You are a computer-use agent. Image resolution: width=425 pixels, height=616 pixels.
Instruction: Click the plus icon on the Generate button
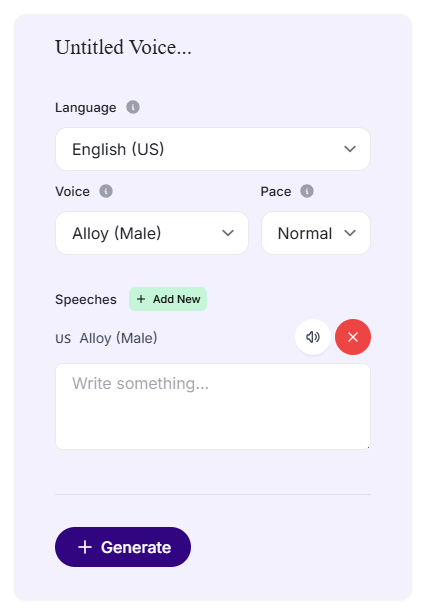pyautogui.click(x=85, y=547)
